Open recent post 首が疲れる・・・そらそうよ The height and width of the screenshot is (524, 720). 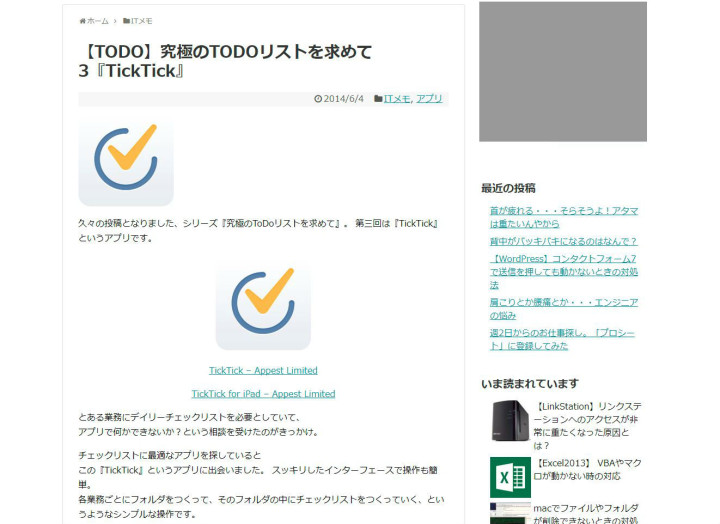click(563, 217)
